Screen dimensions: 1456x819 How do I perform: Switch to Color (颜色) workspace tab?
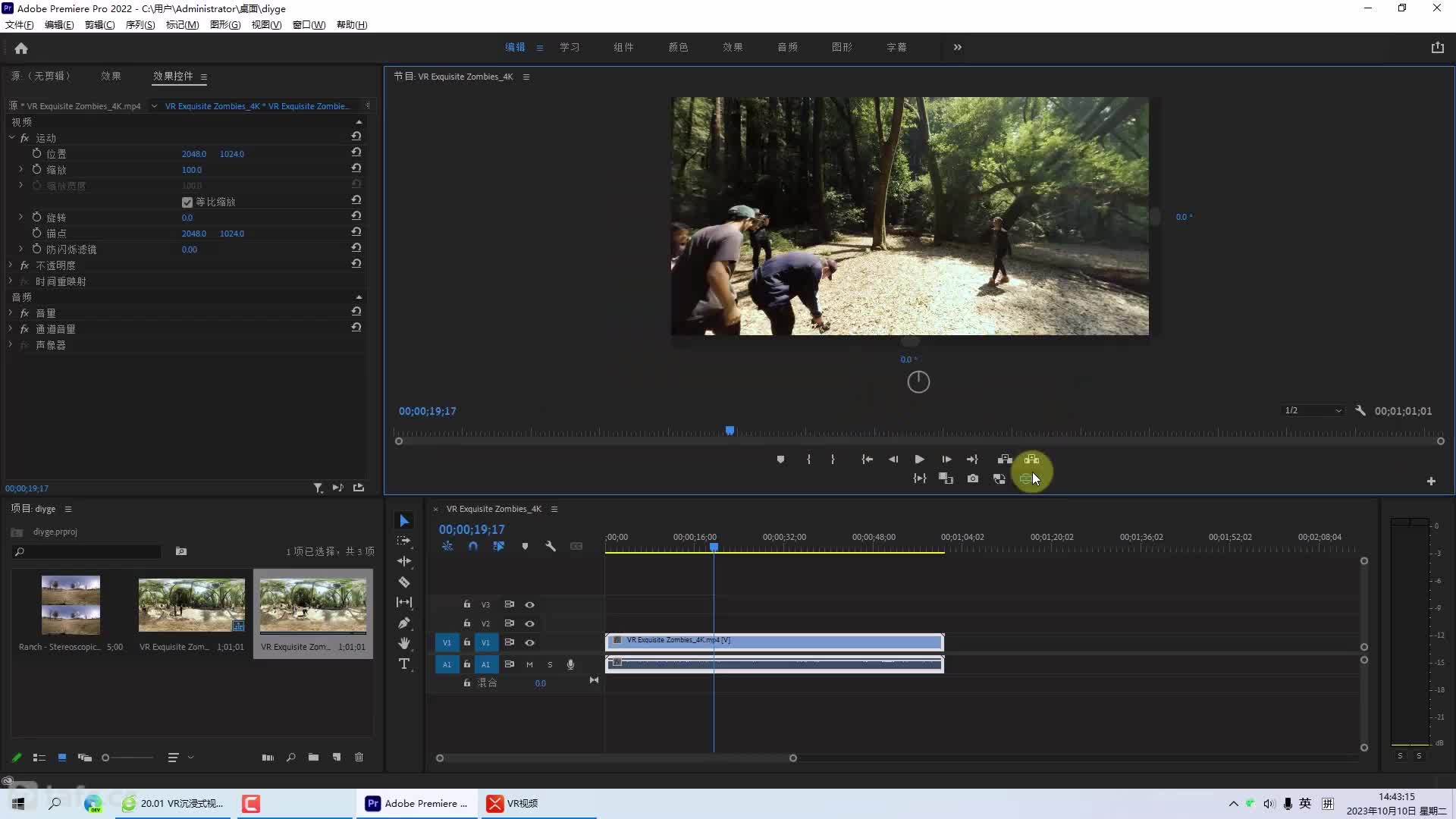[x=678, y=47]
